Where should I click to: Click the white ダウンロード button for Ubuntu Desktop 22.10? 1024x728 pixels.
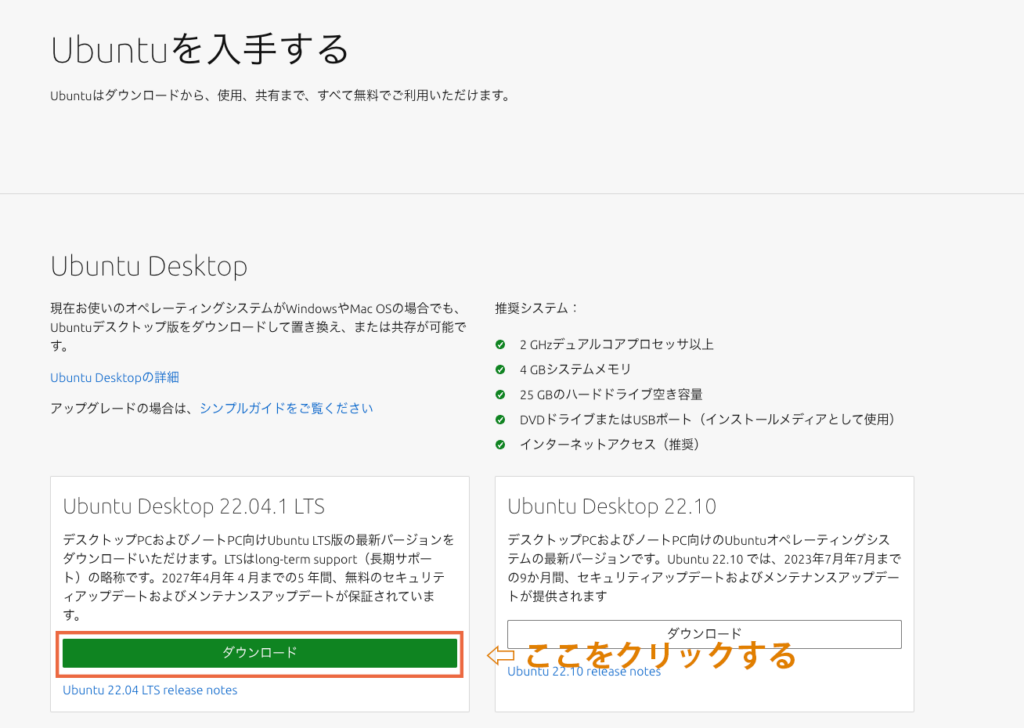(704, 634)
